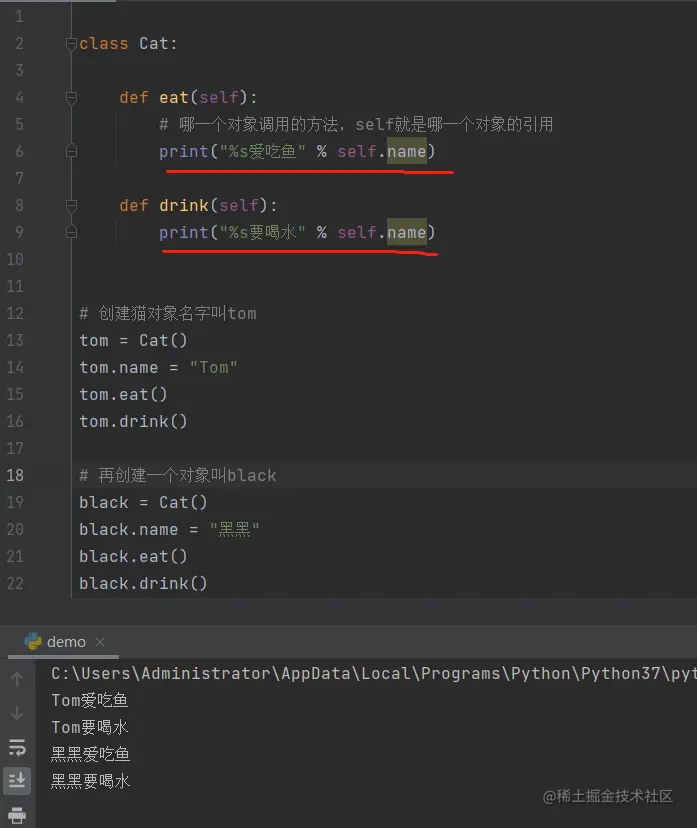The height and width of the screenshot is (828, 697).
Task: Click the "%s要喝水" string literal
Action: 262,232
